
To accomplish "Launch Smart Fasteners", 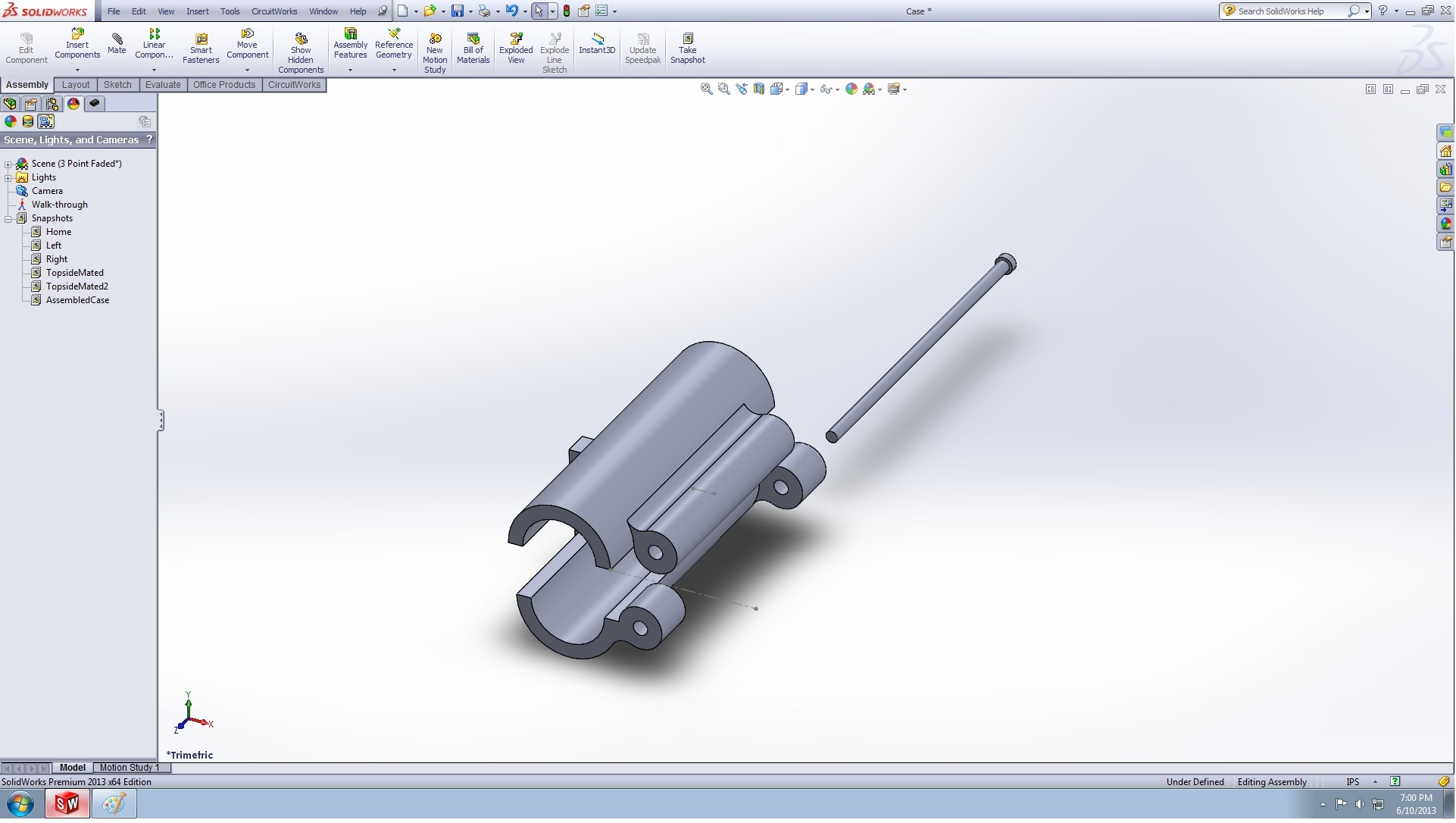I will [x=201, y=49].
